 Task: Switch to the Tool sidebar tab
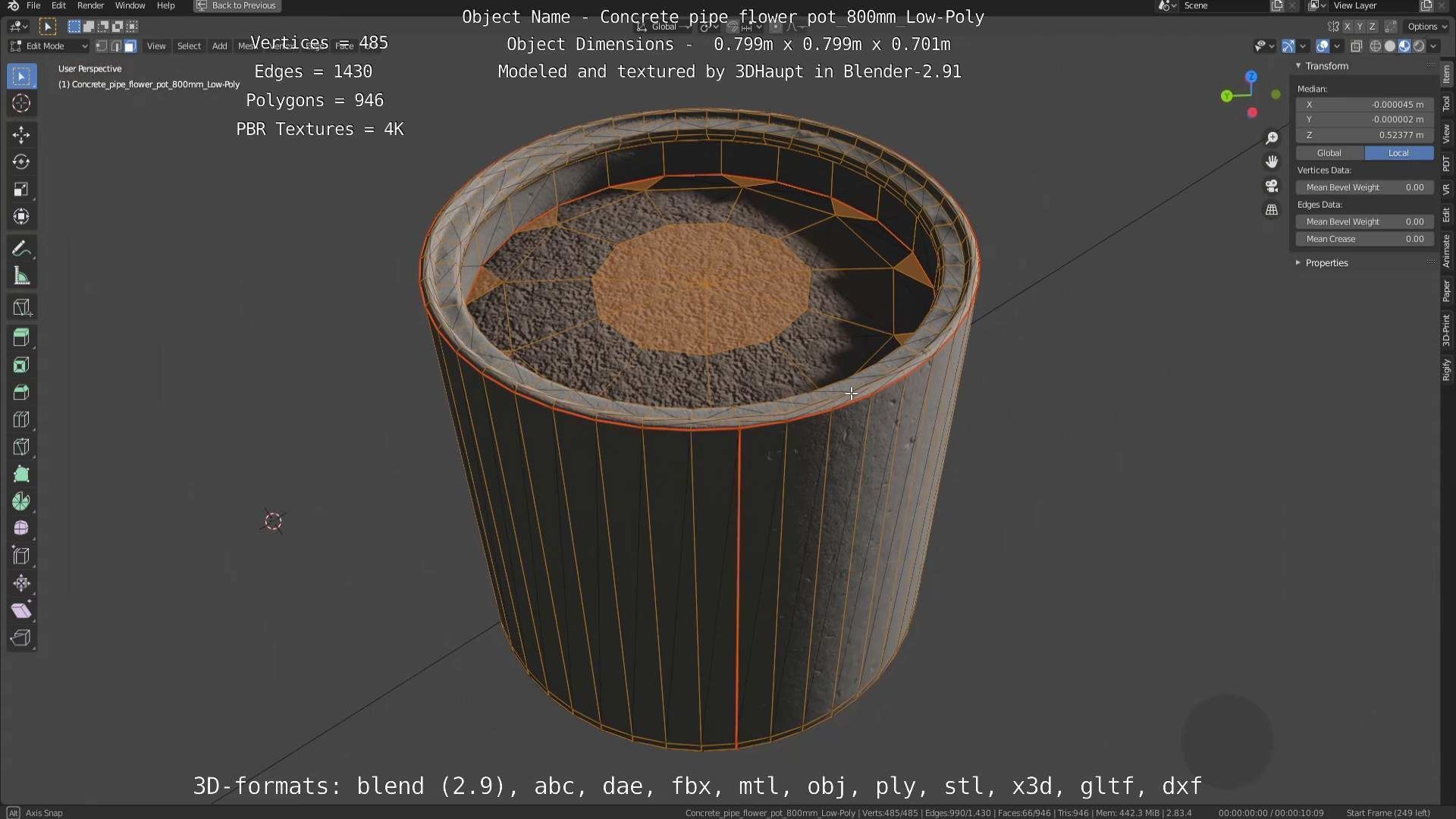tap(1447, 105)
